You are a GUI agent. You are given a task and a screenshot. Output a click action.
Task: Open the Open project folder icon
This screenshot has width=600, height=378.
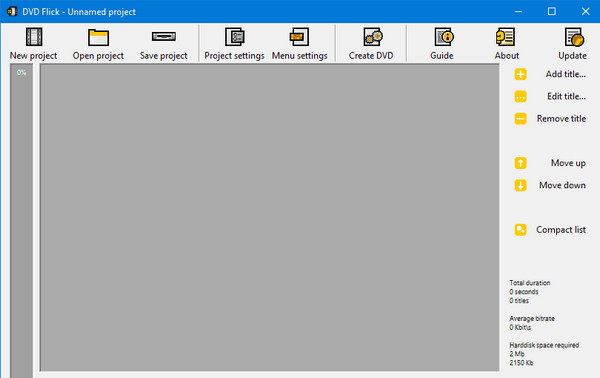(x=98, y=37)
